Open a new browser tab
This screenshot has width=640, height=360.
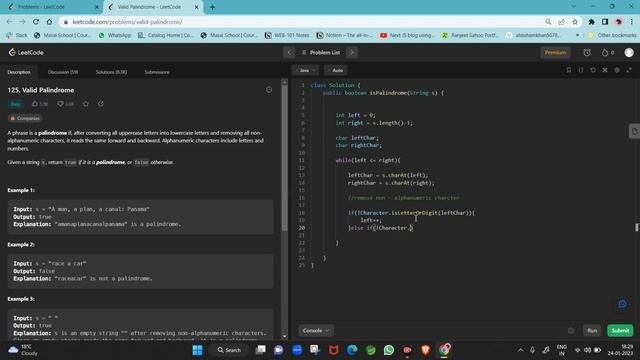point(212,7)
